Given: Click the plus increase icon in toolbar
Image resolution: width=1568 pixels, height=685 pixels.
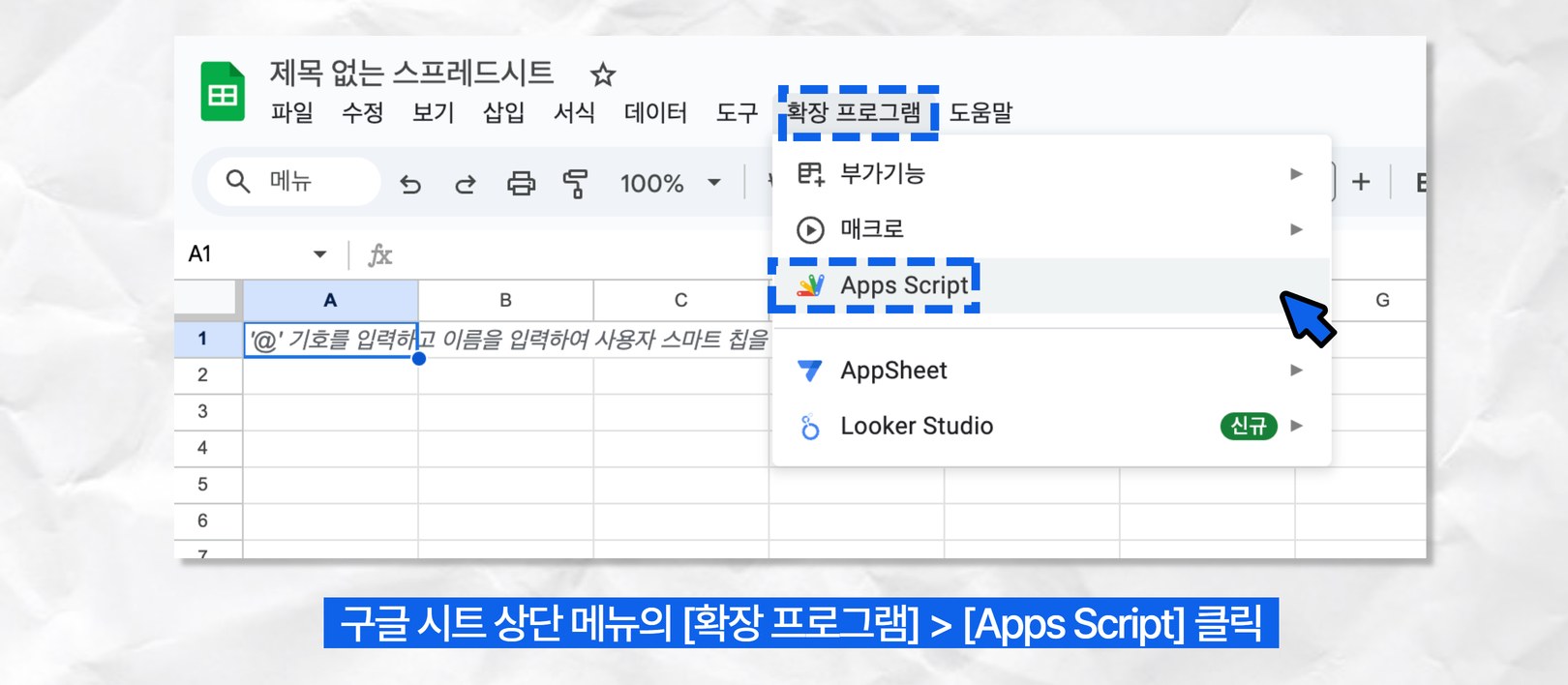Looking at the screenshot, I should pos(1361,182).
